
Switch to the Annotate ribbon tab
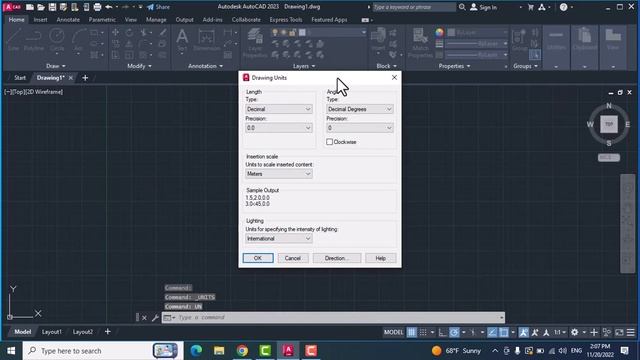(x=68, y=20)
